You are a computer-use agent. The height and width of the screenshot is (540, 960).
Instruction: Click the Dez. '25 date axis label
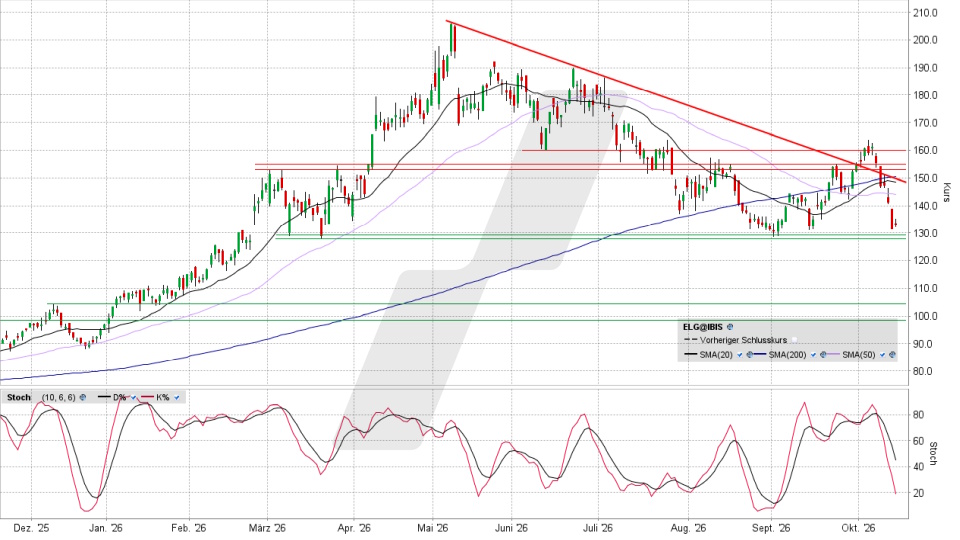click(x=31, y=528)
